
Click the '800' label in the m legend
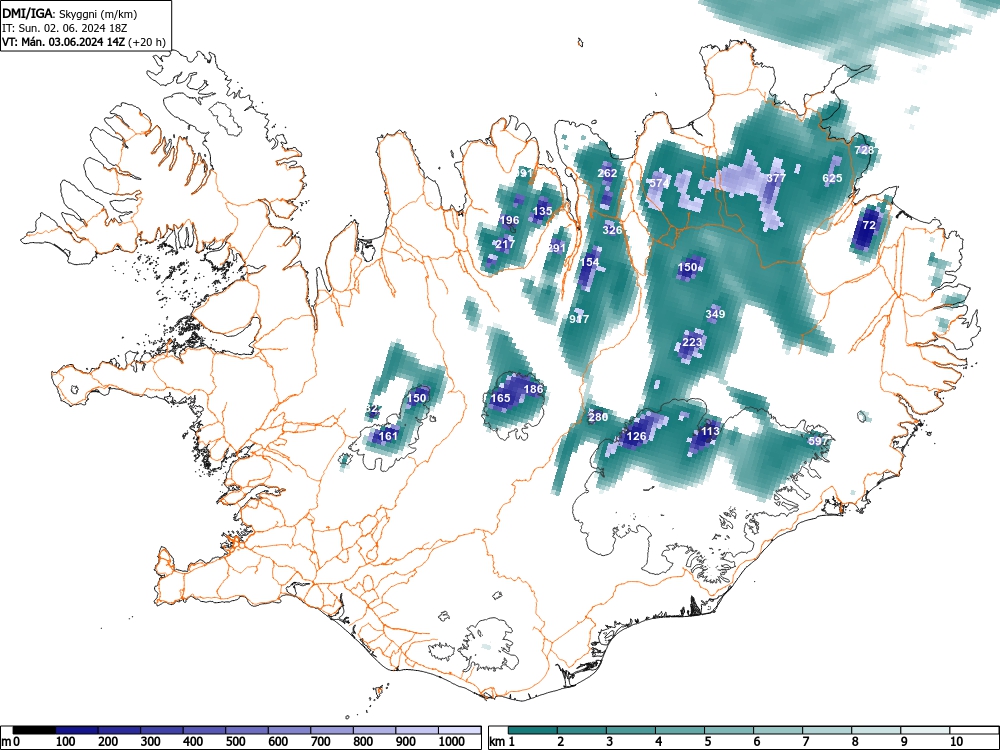coord(364,742)
